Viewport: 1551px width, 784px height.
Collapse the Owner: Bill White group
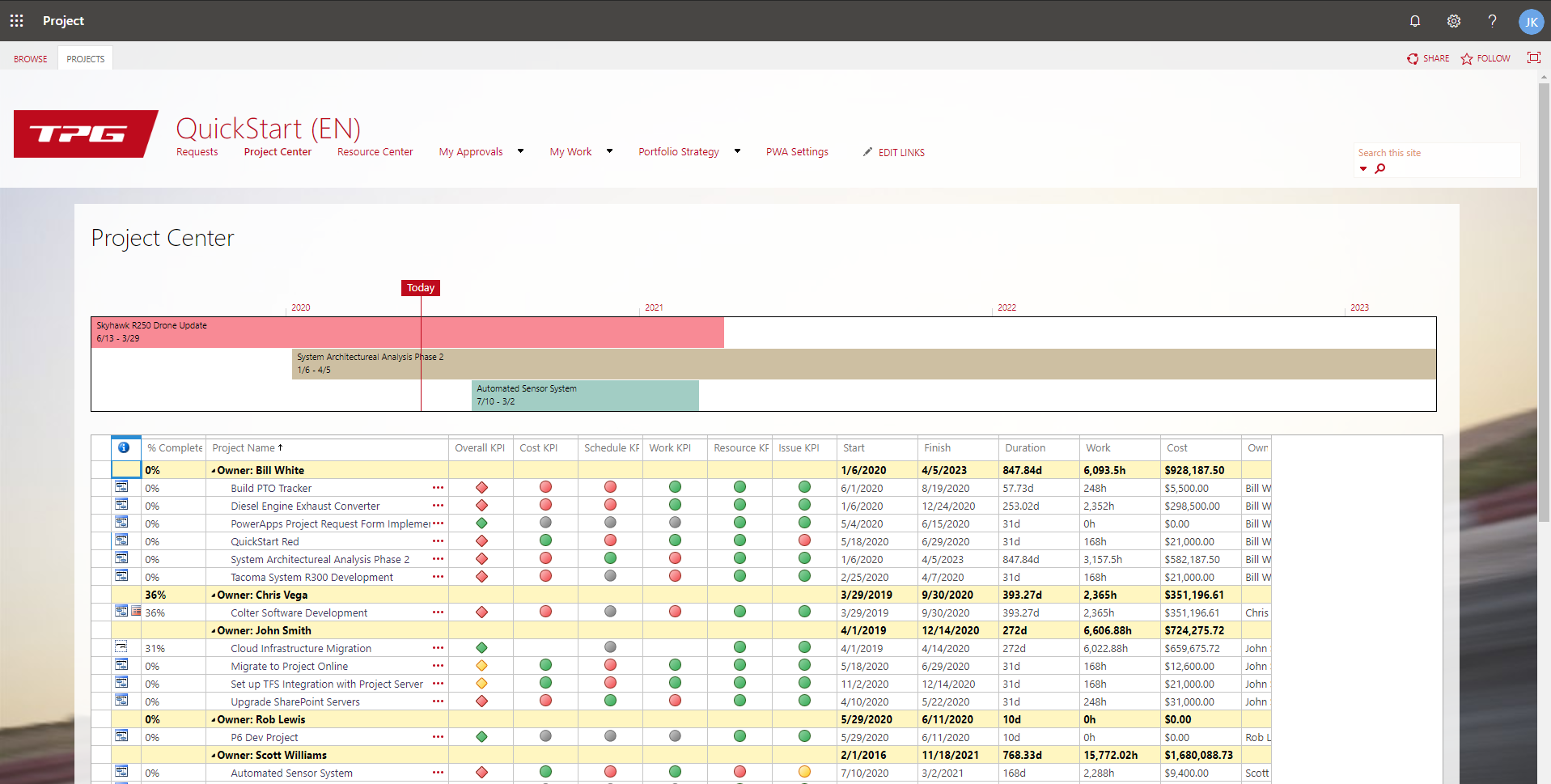(214, 470)
